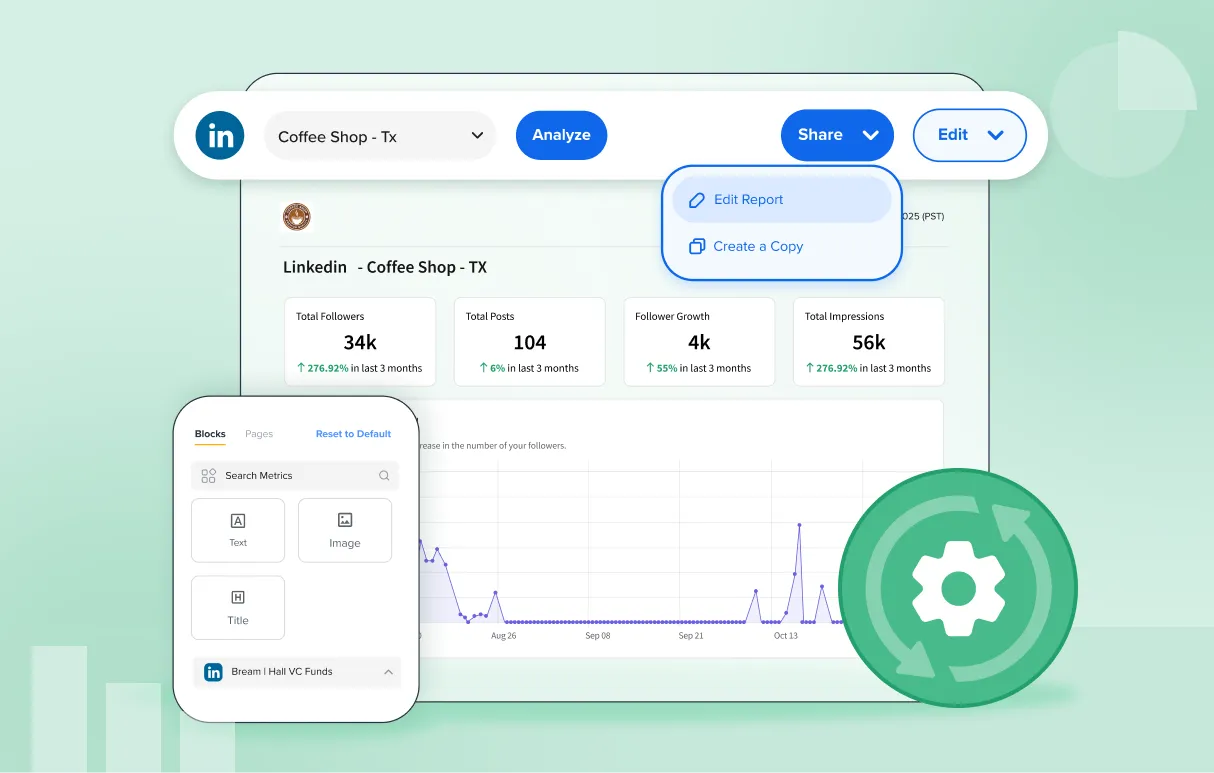Click the Analyze button
Viewport: 1214px width, 773px height.
click(561, 135)
